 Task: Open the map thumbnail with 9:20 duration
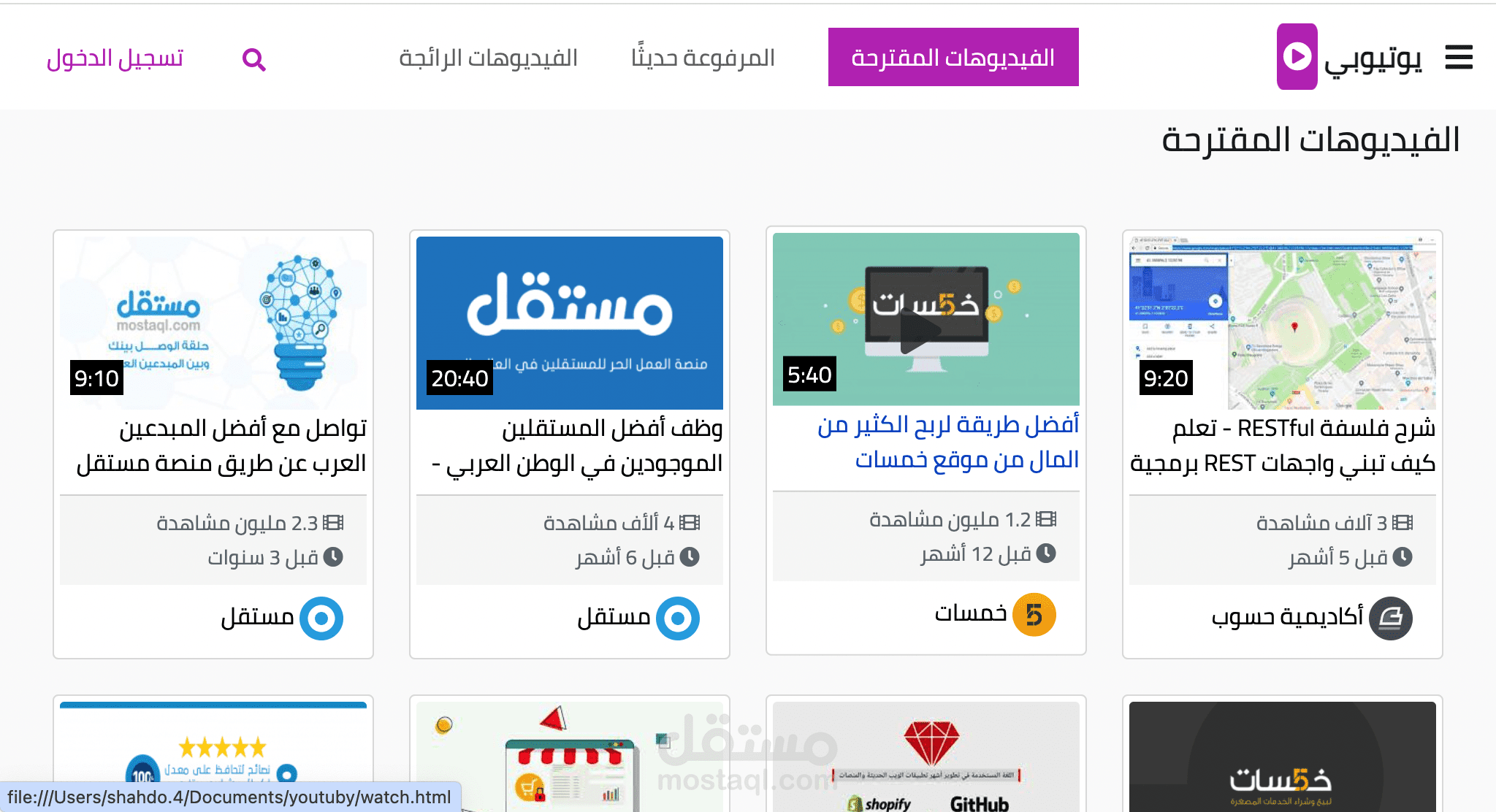(x=1283, y=323)
